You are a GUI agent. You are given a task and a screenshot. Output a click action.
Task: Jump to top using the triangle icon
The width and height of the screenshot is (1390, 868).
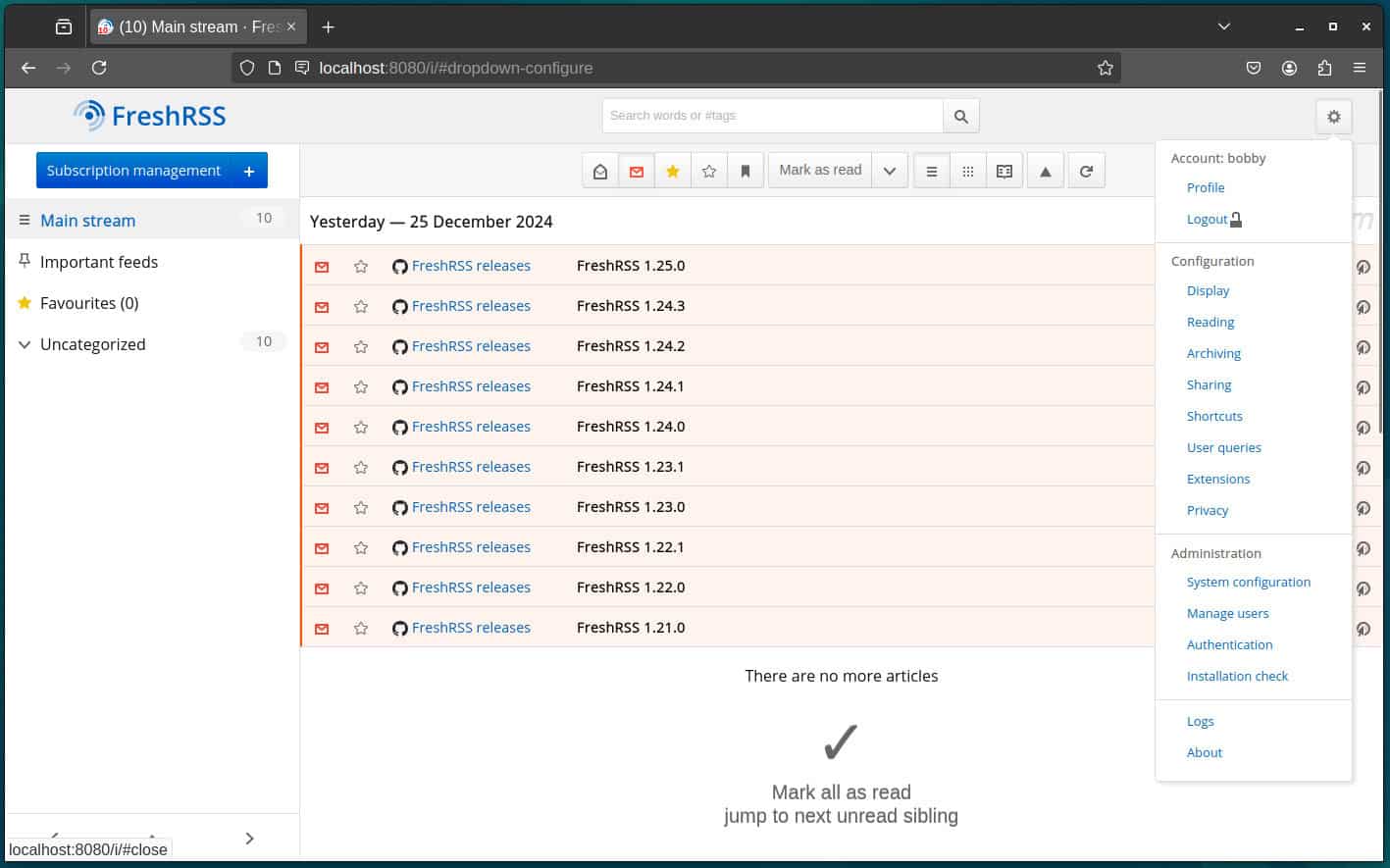pos(1045,170)
